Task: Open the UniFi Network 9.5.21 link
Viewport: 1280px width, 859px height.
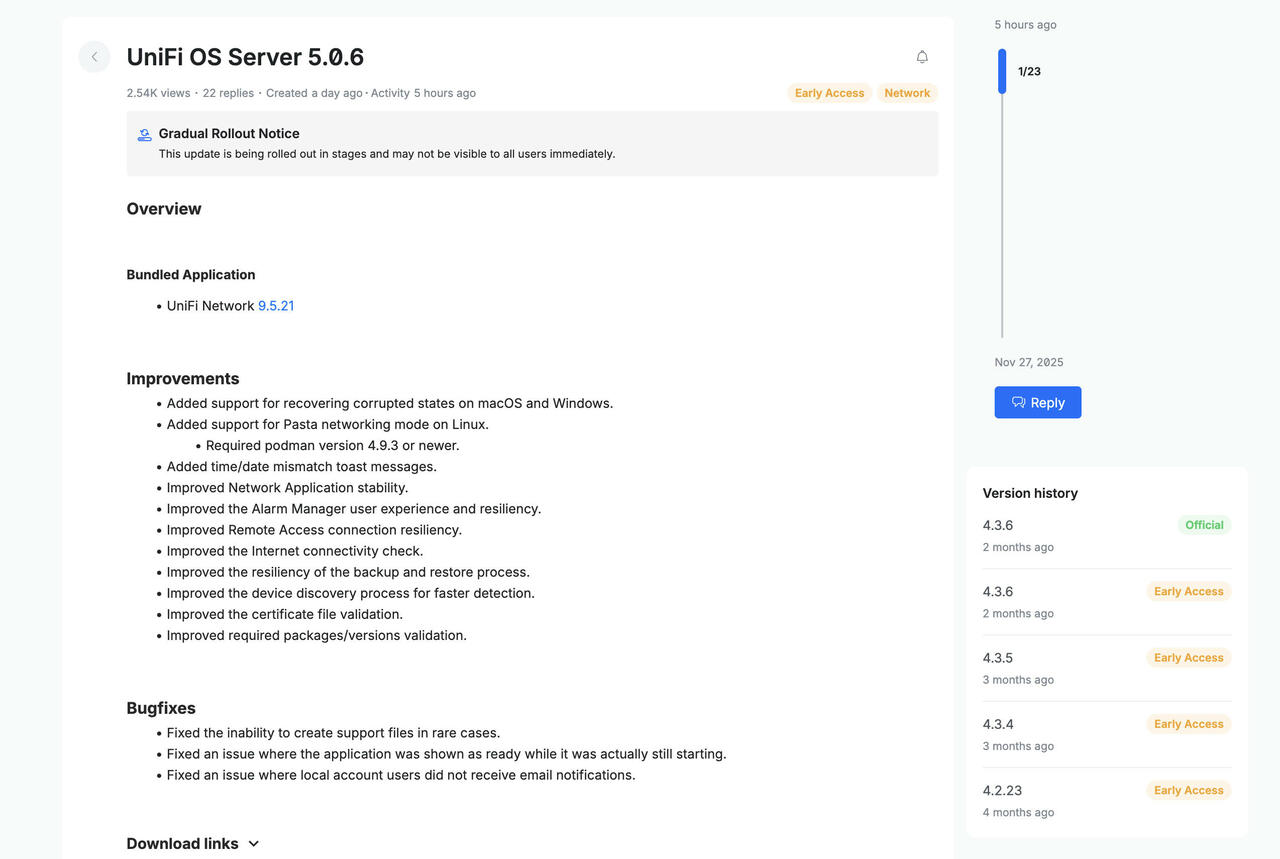Action: point(276,305)
